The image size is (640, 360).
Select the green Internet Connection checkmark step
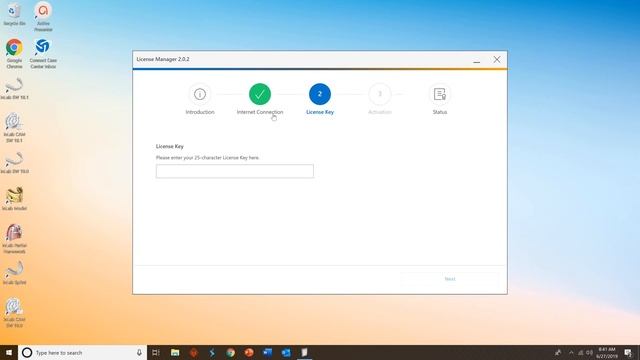pos(260,94)
